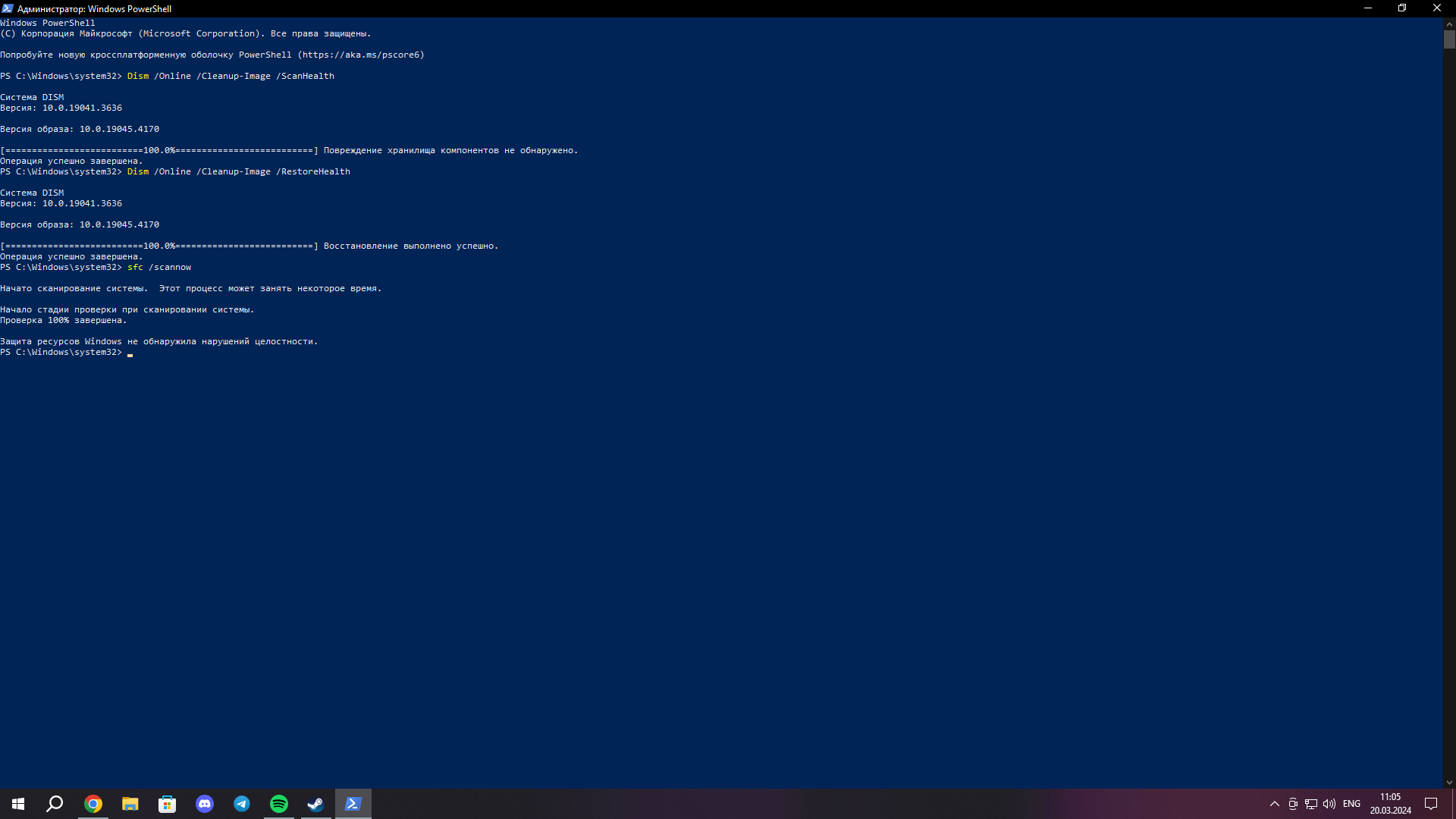Open the Windows Start menu
1456x819 pixels.
click(18, 804)
